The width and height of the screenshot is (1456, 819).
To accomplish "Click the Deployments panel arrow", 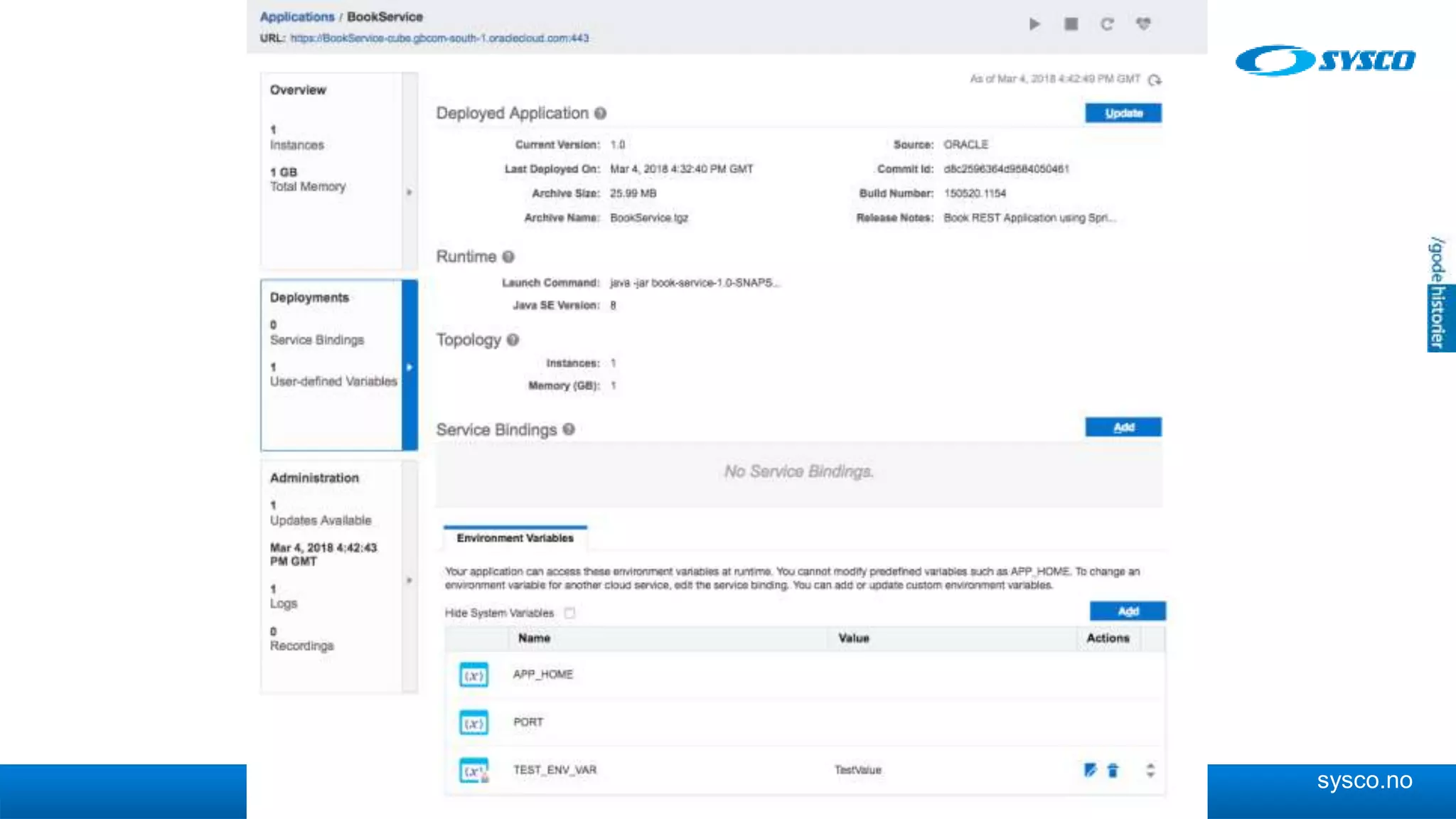I will click(x=409, y=367).
